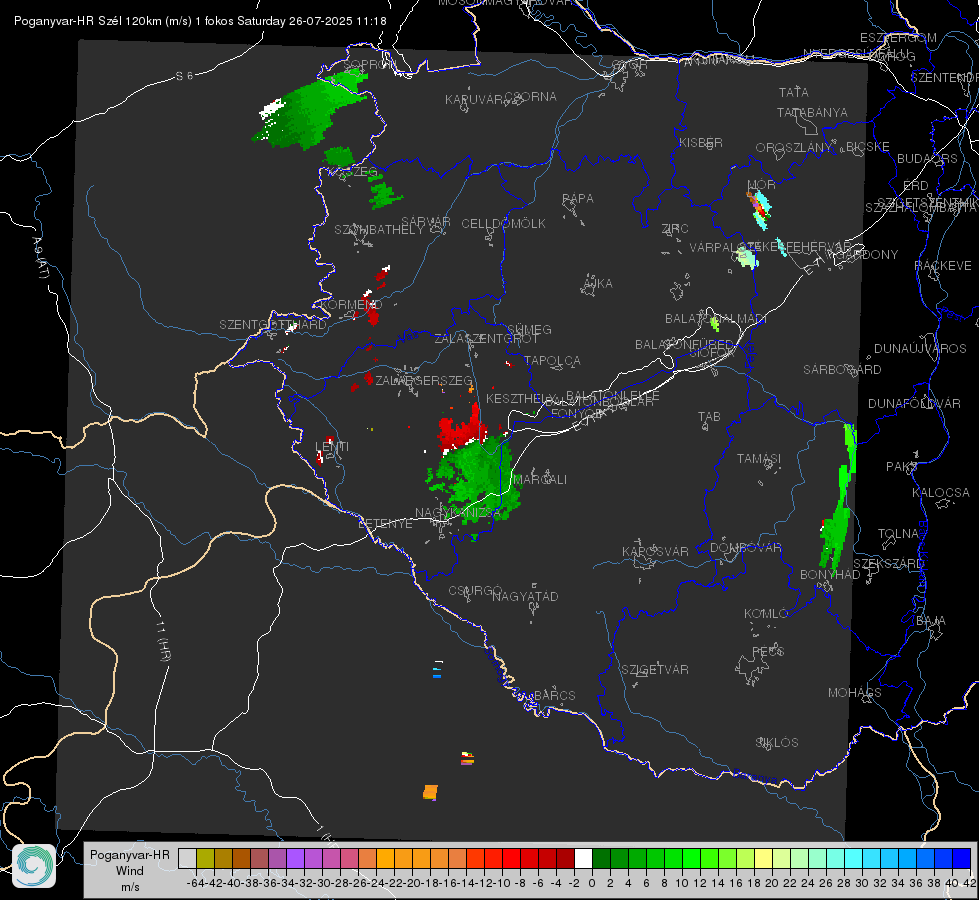Click the TATA city label
Screen dimensions: 979x900
[794, 92]
